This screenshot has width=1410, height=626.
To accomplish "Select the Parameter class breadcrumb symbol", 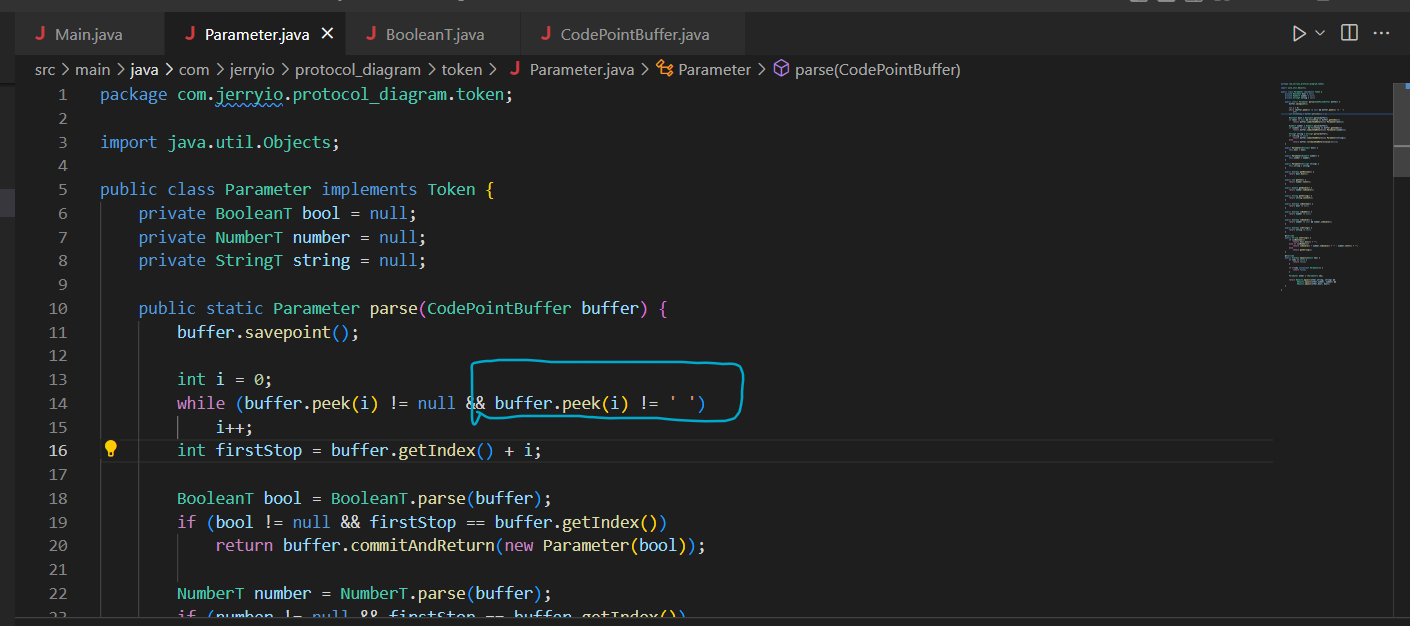I will coord(714,70).
